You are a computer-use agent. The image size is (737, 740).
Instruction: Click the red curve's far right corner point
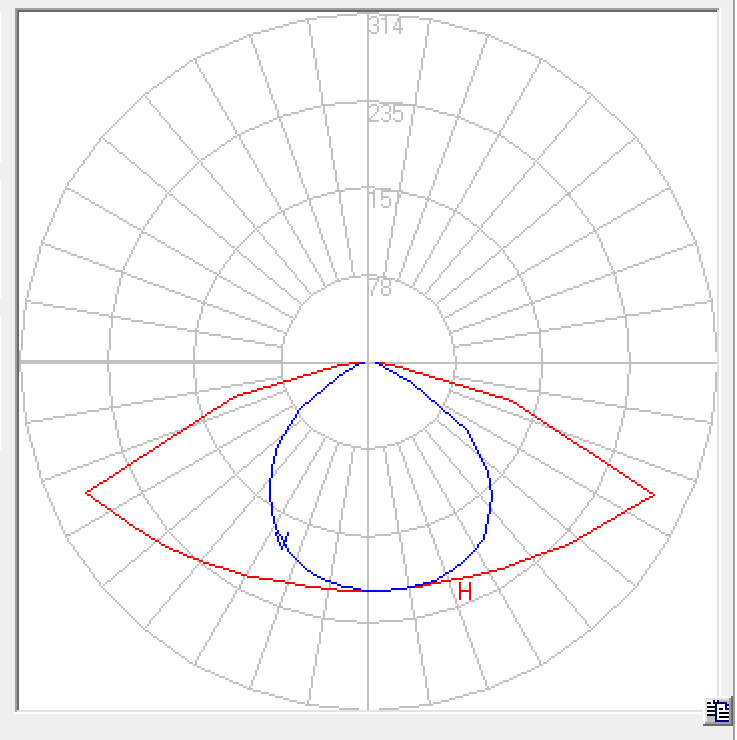pos(654,495)
